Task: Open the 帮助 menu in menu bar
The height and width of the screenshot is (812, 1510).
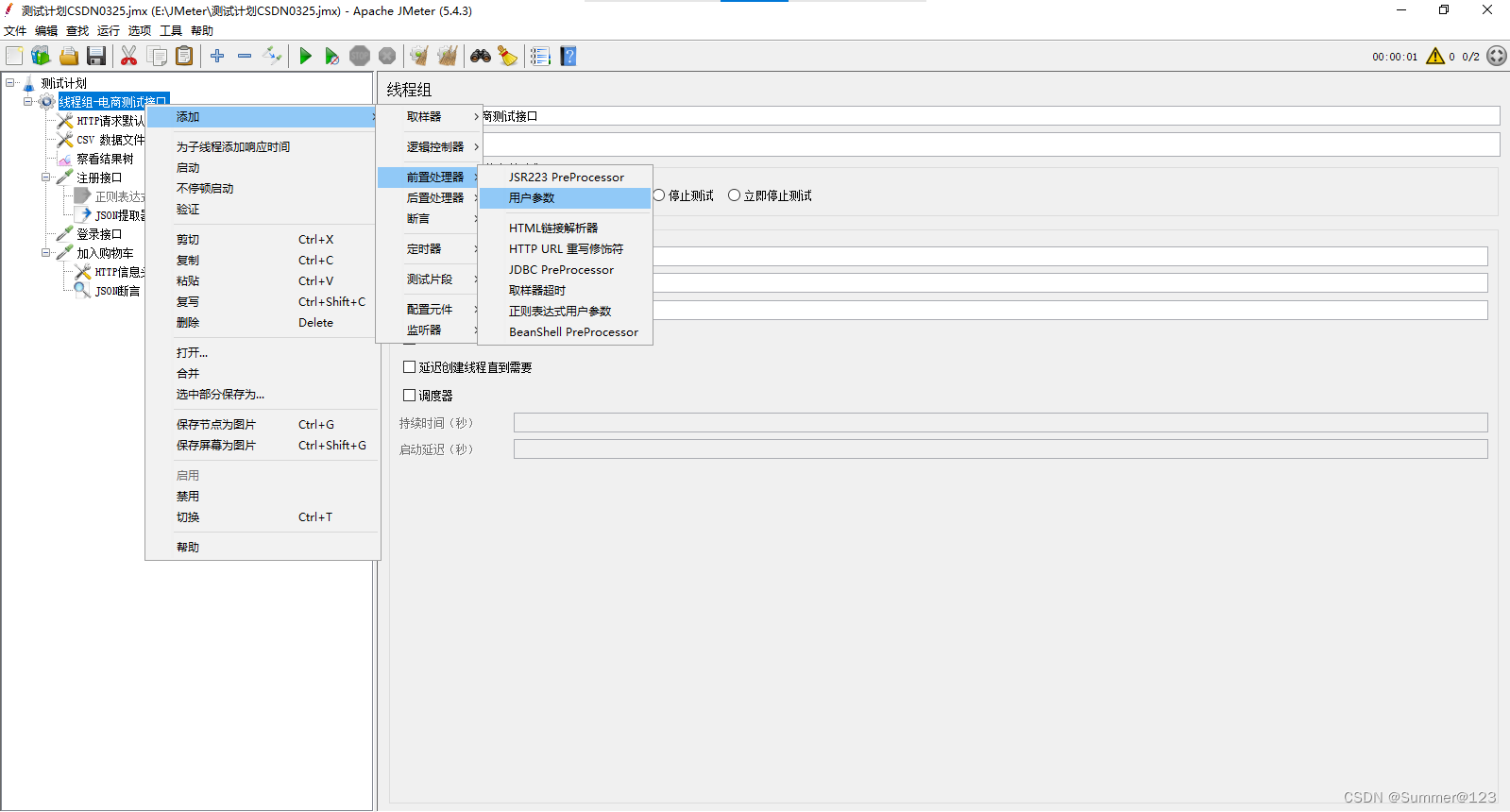Action: point(202,31)
